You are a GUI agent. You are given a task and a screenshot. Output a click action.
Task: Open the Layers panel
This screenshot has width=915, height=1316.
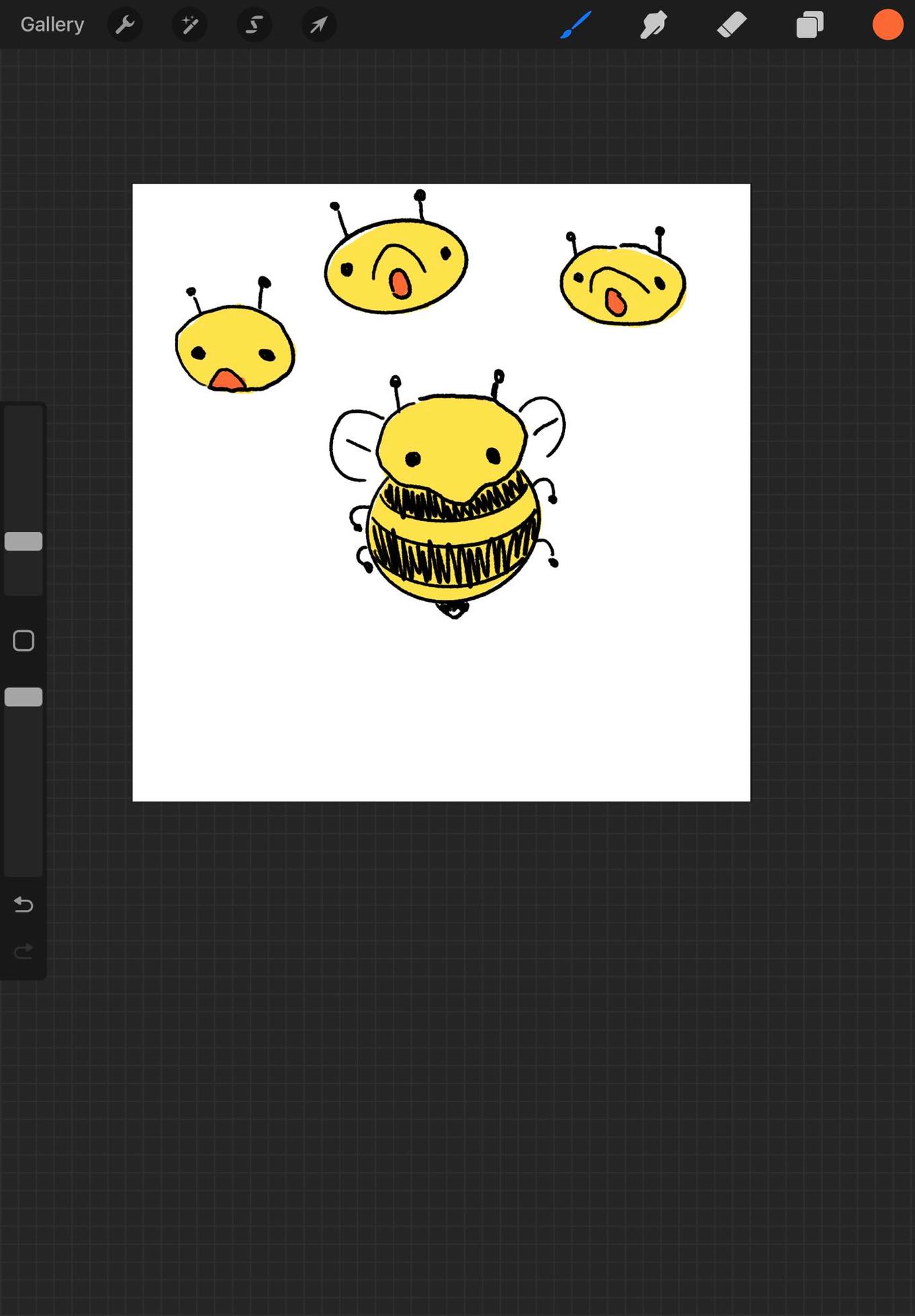pyautogui.click(x=809, y=25)
